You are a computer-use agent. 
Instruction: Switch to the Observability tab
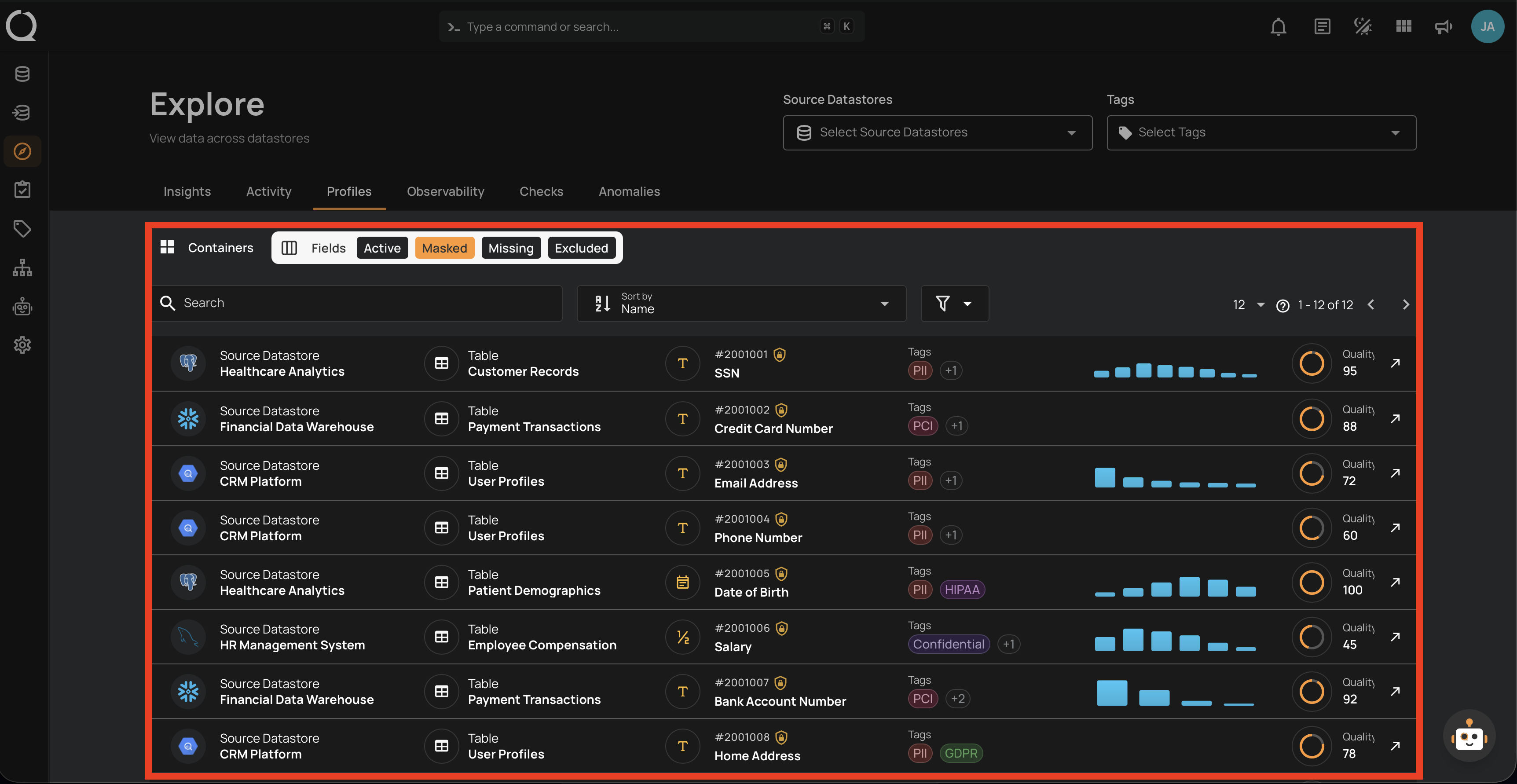(x=445, y=191)
